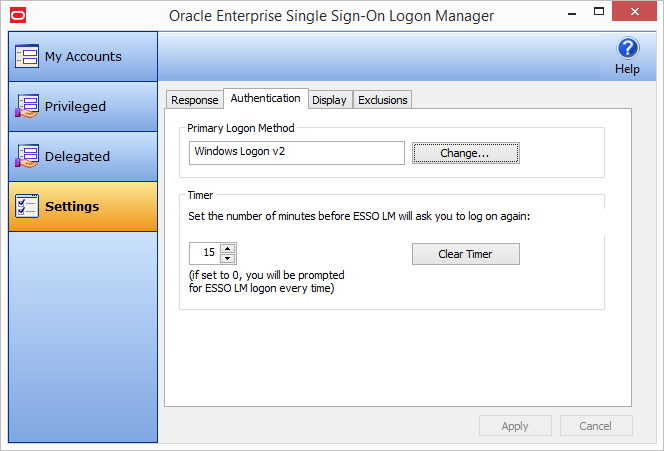Click the Oracle logo in title bar

pos(18,16)
